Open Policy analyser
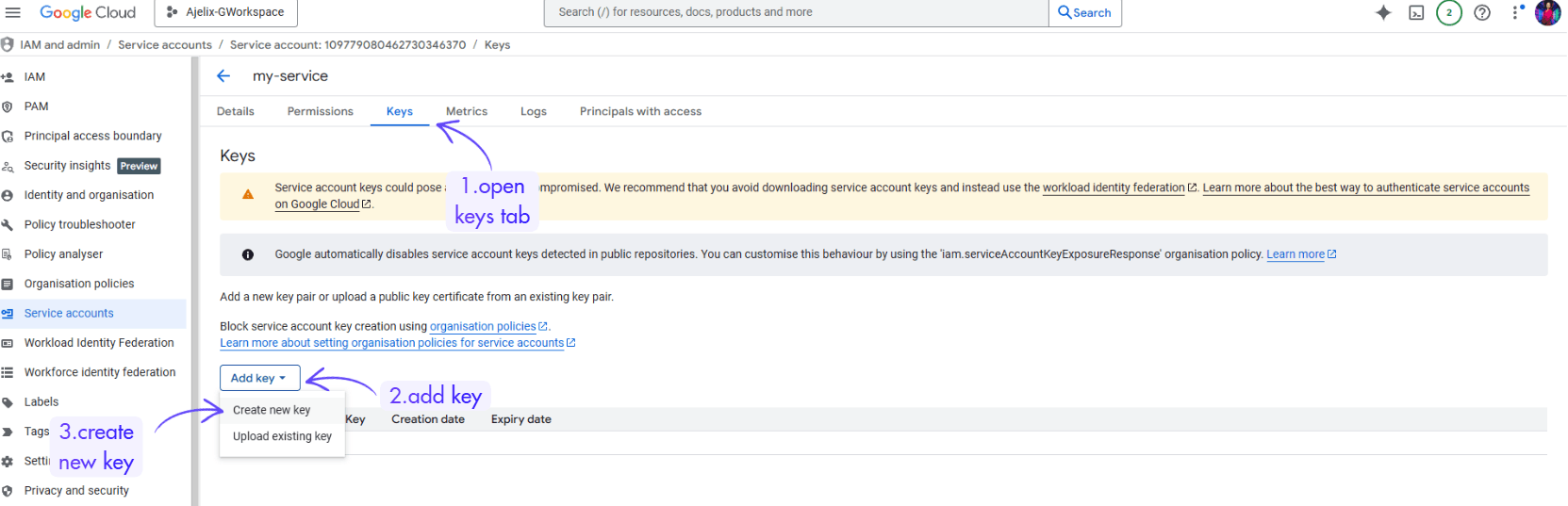Screen dimensions: 1568x506 tap(63, 254)
